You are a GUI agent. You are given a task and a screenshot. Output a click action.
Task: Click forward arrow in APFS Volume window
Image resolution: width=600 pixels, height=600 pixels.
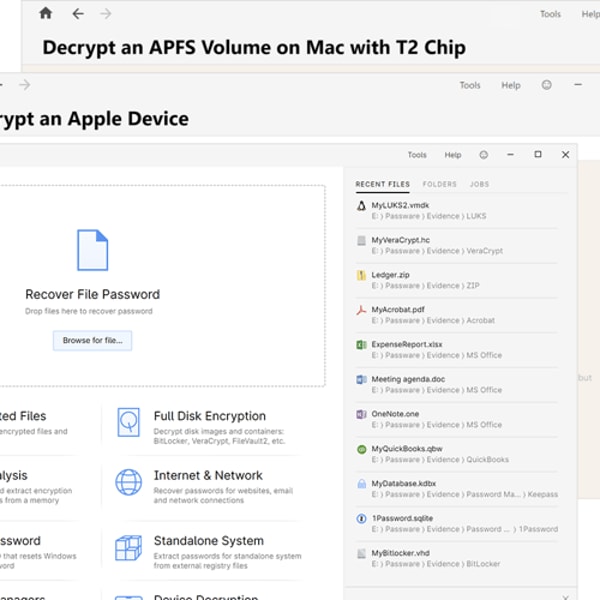[x=106, y=14]
